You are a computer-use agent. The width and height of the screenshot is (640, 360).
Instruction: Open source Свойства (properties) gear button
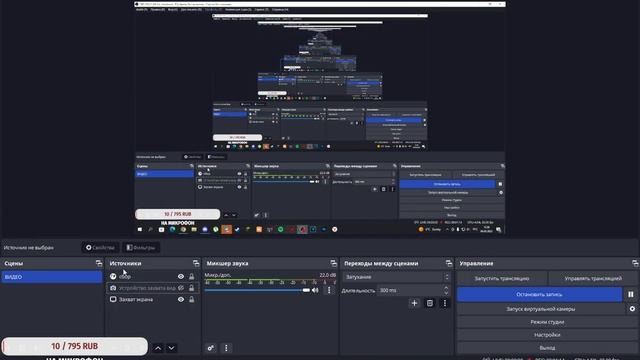100,247
